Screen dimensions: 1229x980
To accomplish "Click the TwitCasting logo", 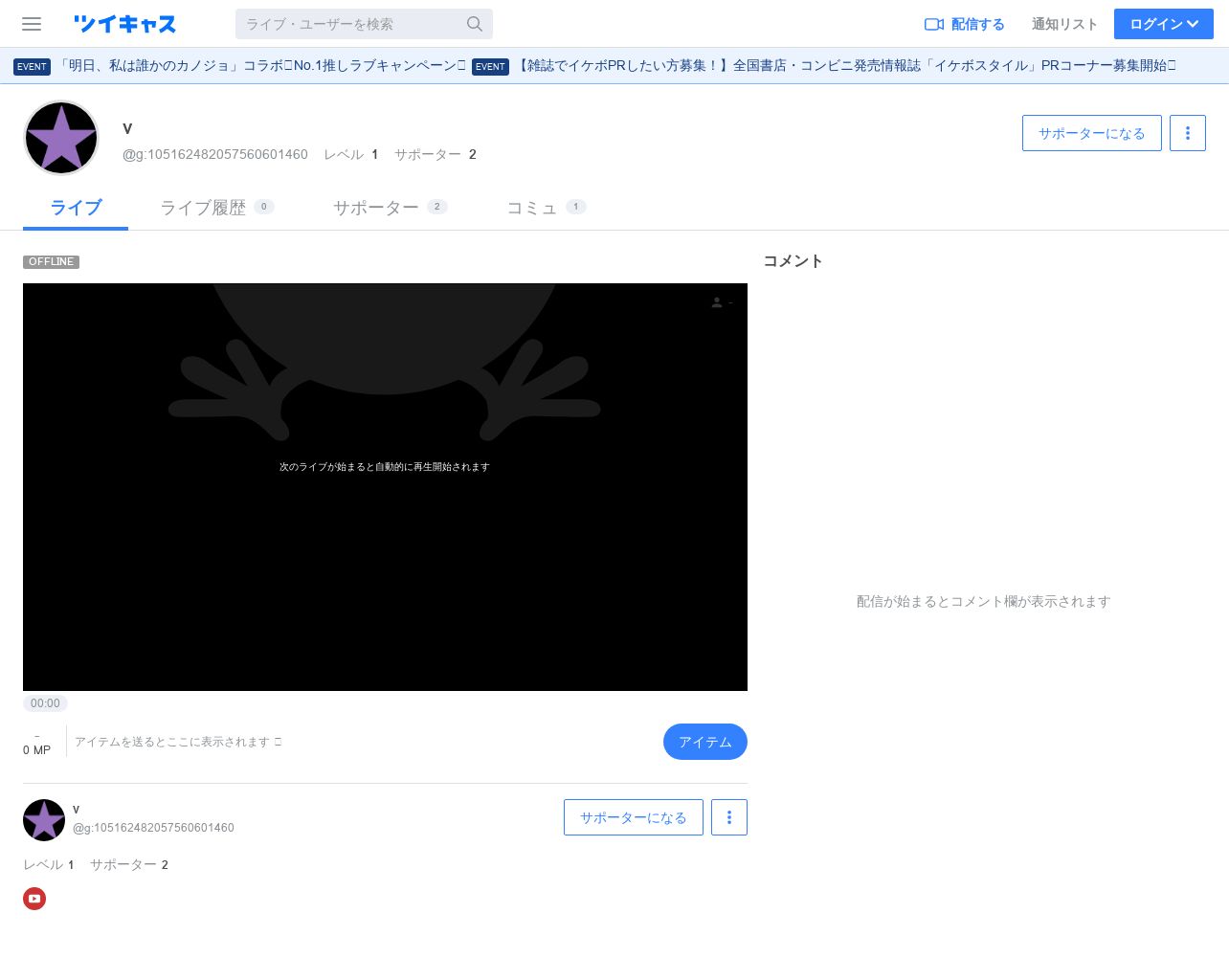I will [x=124, y=24].
